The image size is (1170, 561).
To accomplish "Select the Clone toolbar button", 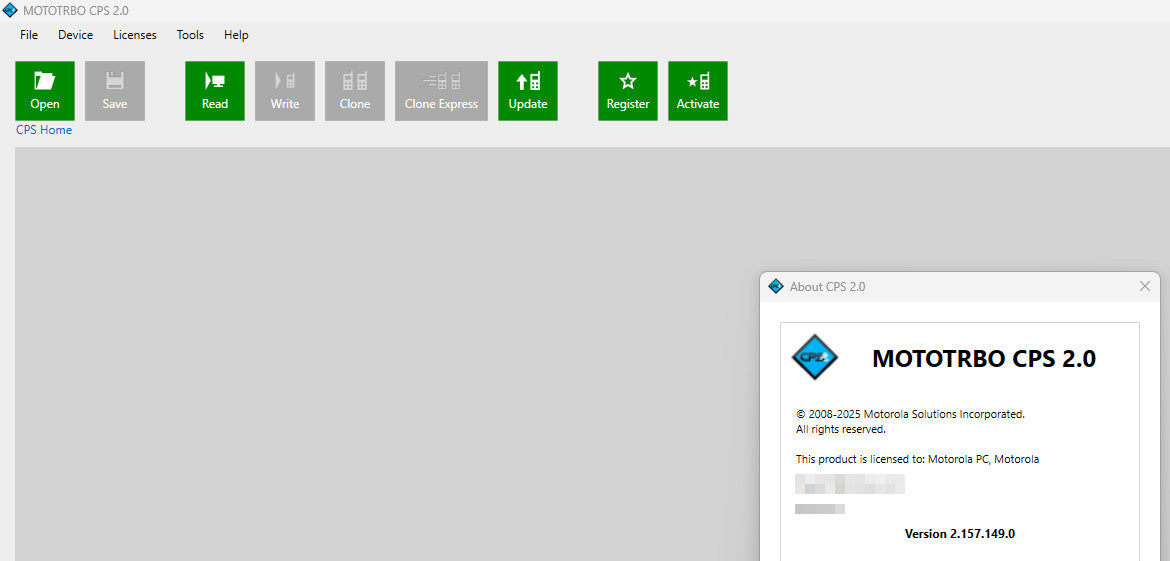I will pos(355,91).
